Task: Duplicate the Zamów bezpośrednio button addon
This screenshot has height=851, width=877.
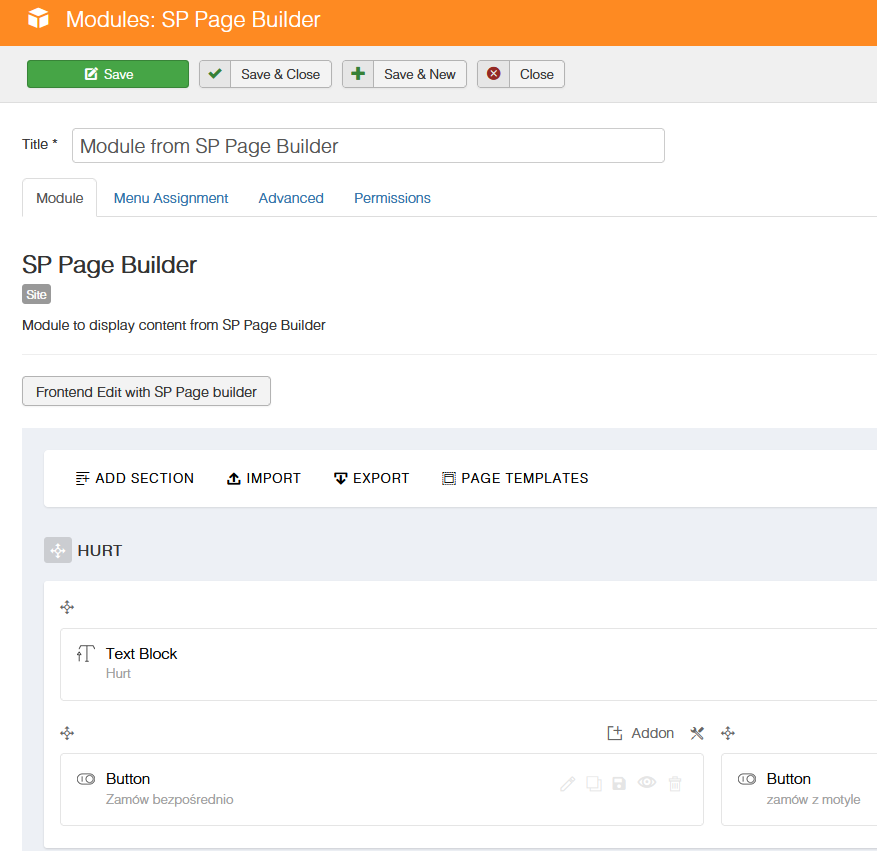Action: coord(594,784)
